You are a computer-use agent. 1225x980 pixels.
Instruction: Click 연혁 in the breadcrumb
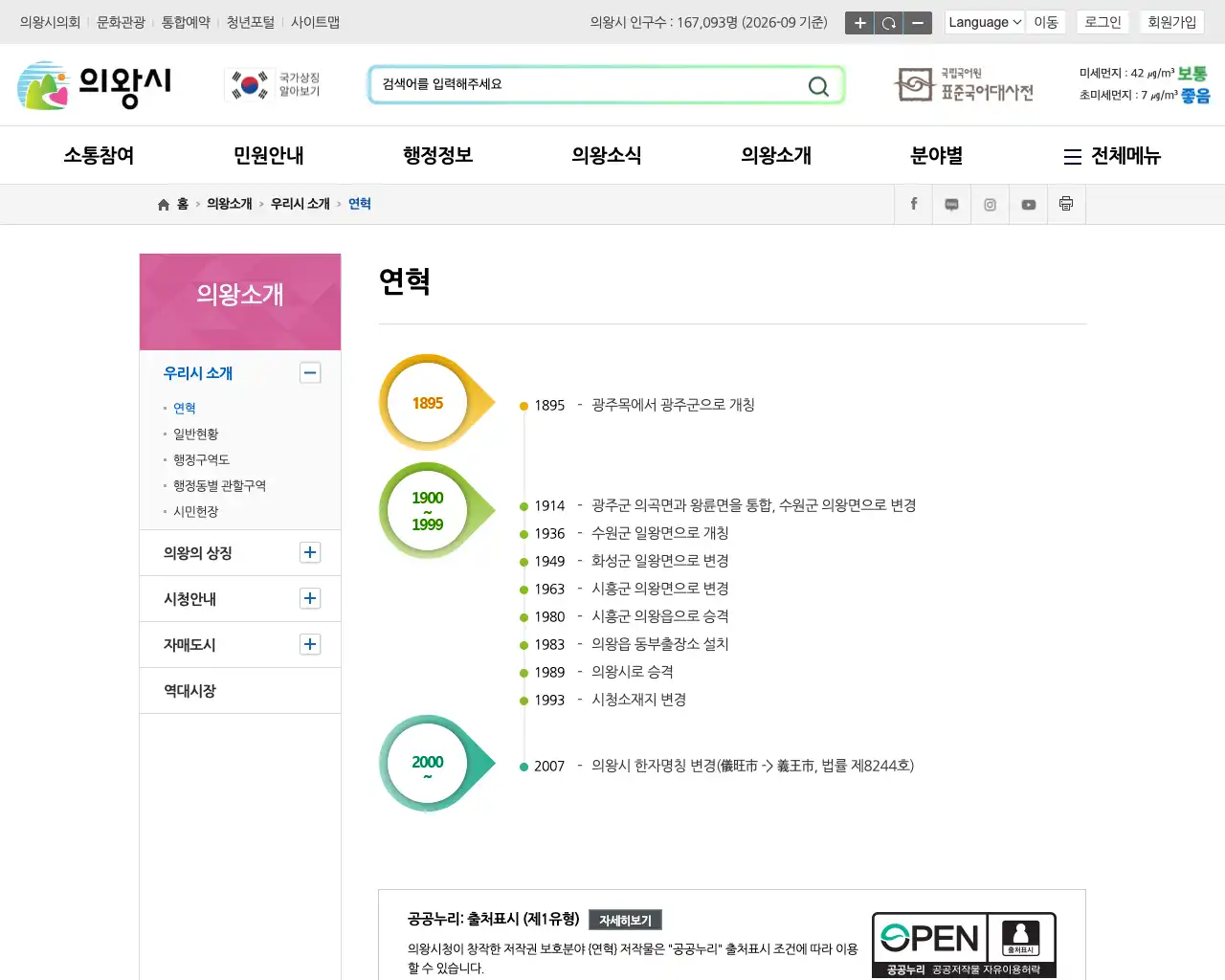pyautogui.click(x=360, y=204)
